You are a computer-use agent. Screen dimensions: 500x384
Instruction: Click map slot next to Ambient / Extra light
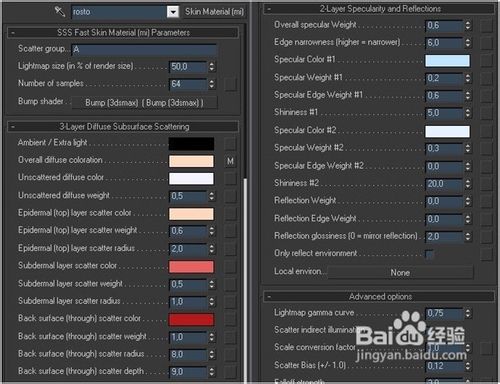pyautogui.click(x=230, y=144)
